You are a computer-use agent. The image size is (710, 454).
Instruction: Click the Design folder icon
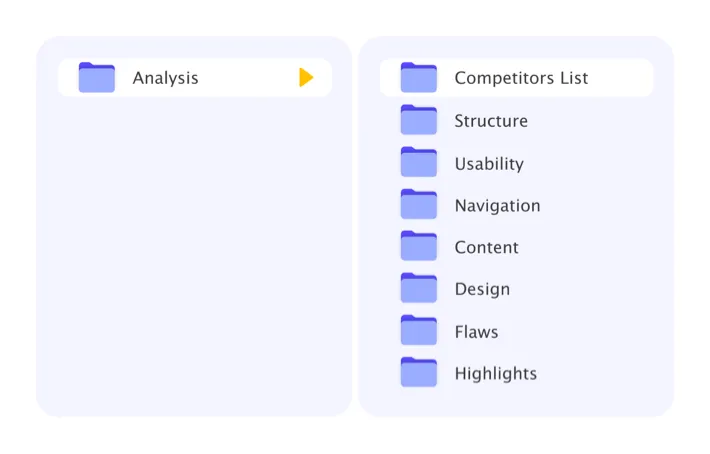[419, 289]
